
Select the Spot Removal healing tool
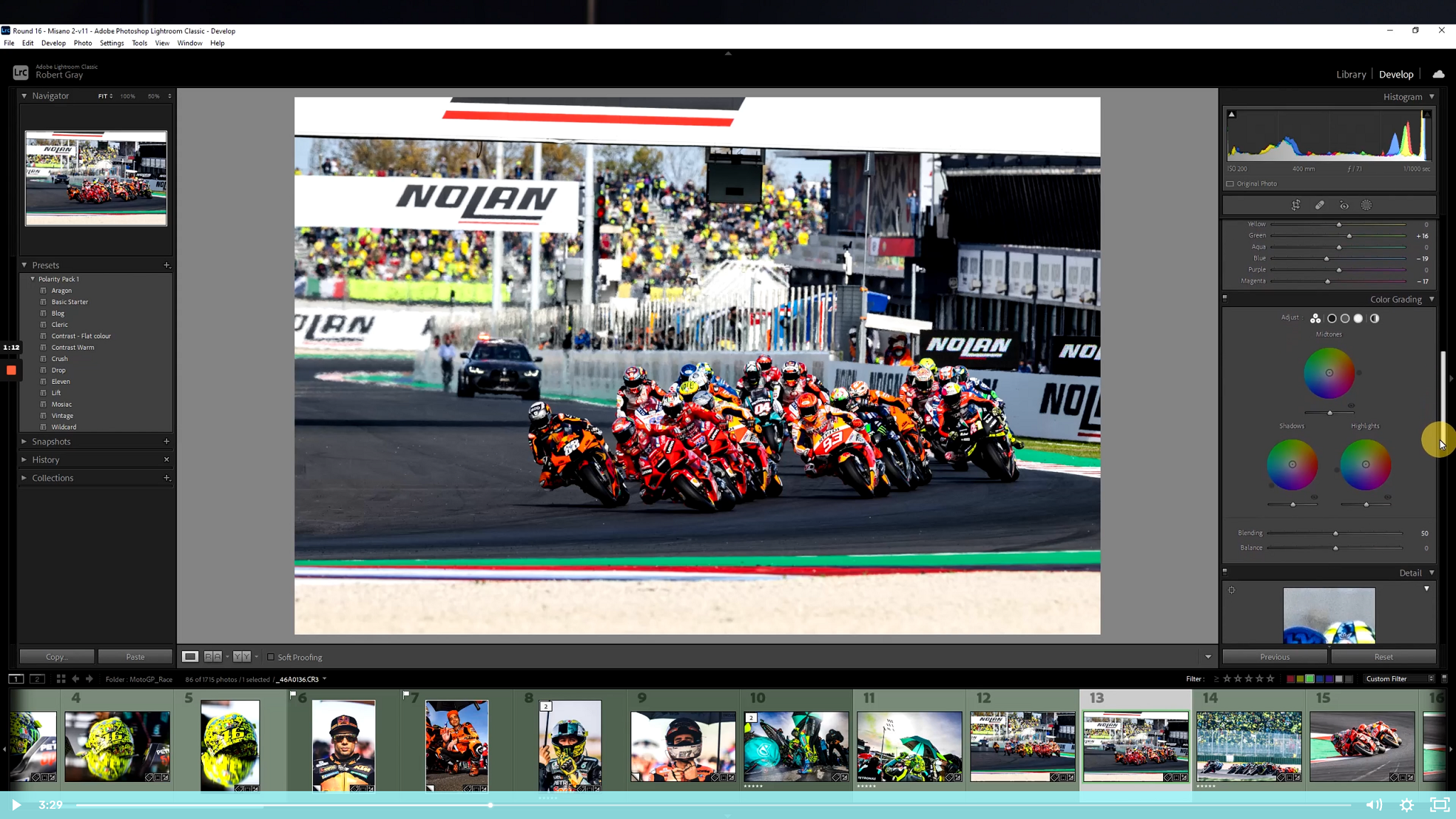[x=1319, y=205]
